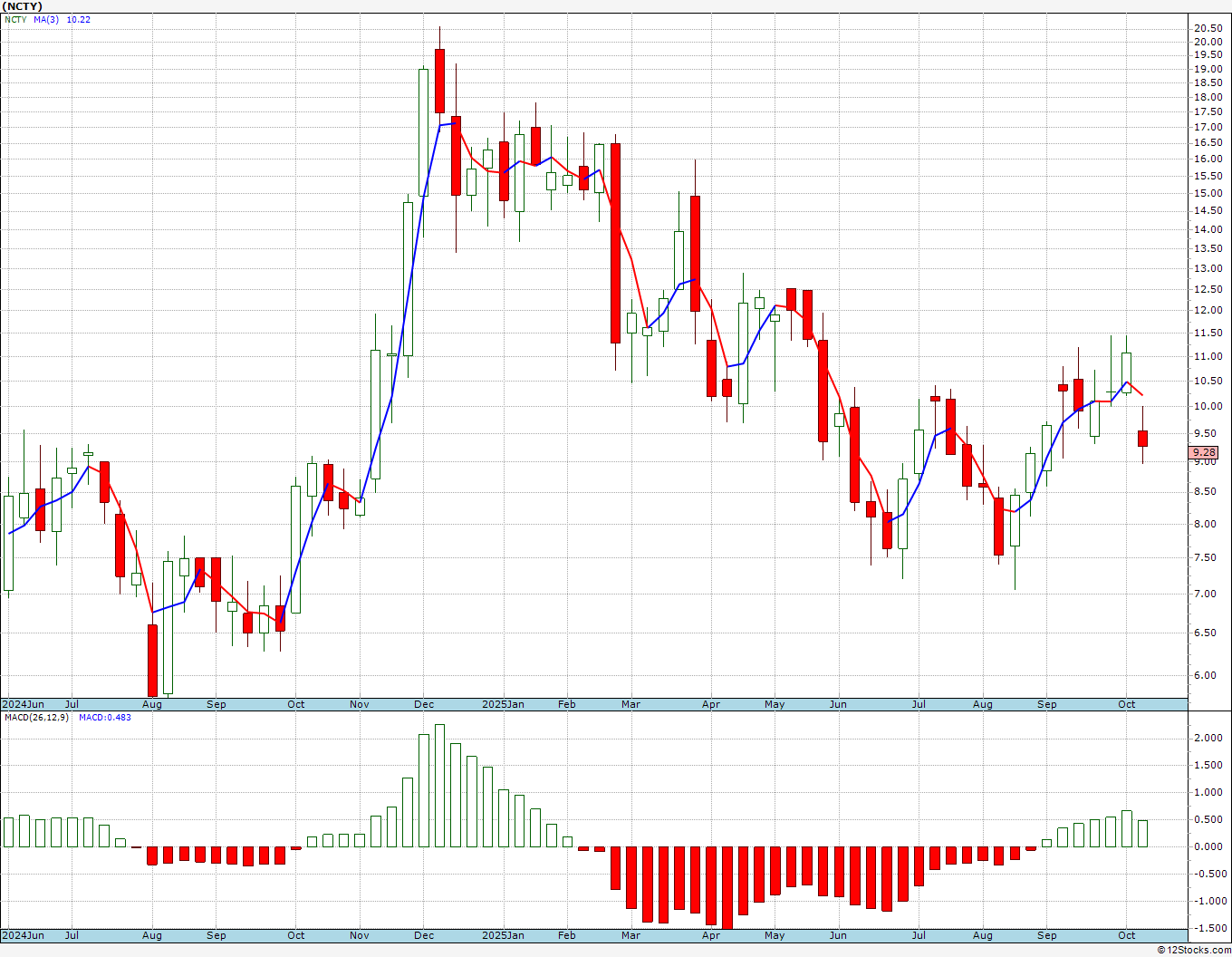The image size is (1232, 957).
Task: Click Dec on the price chart date axis
Action: click(x=423, y=704)
